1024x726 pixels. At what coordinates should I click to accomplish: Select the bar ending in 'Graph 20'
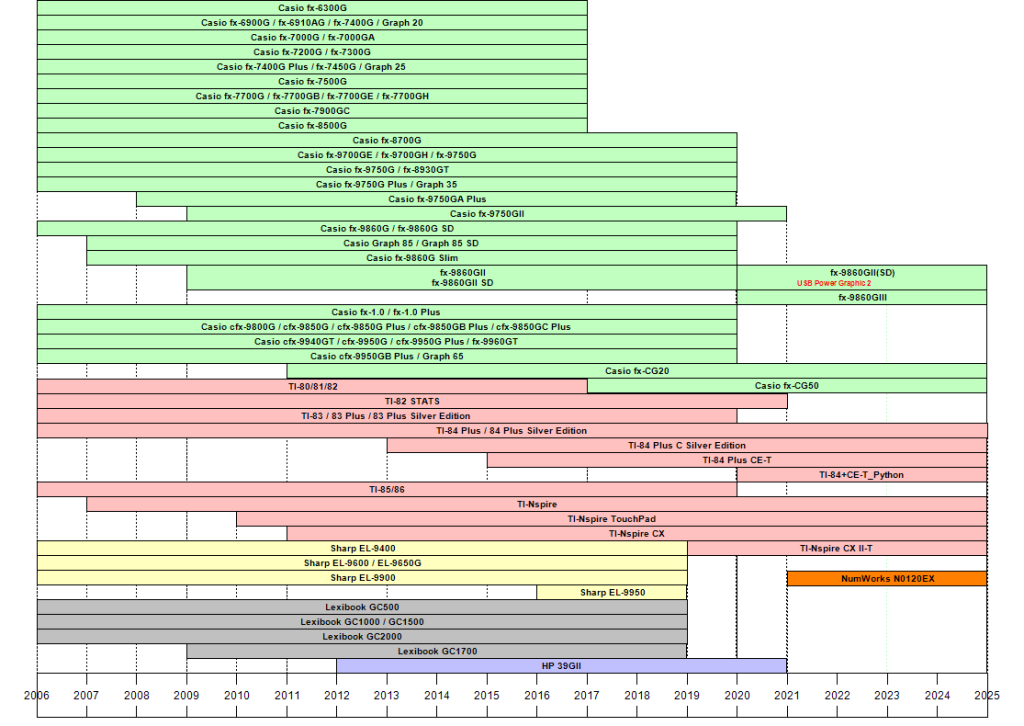coord(312,23)
